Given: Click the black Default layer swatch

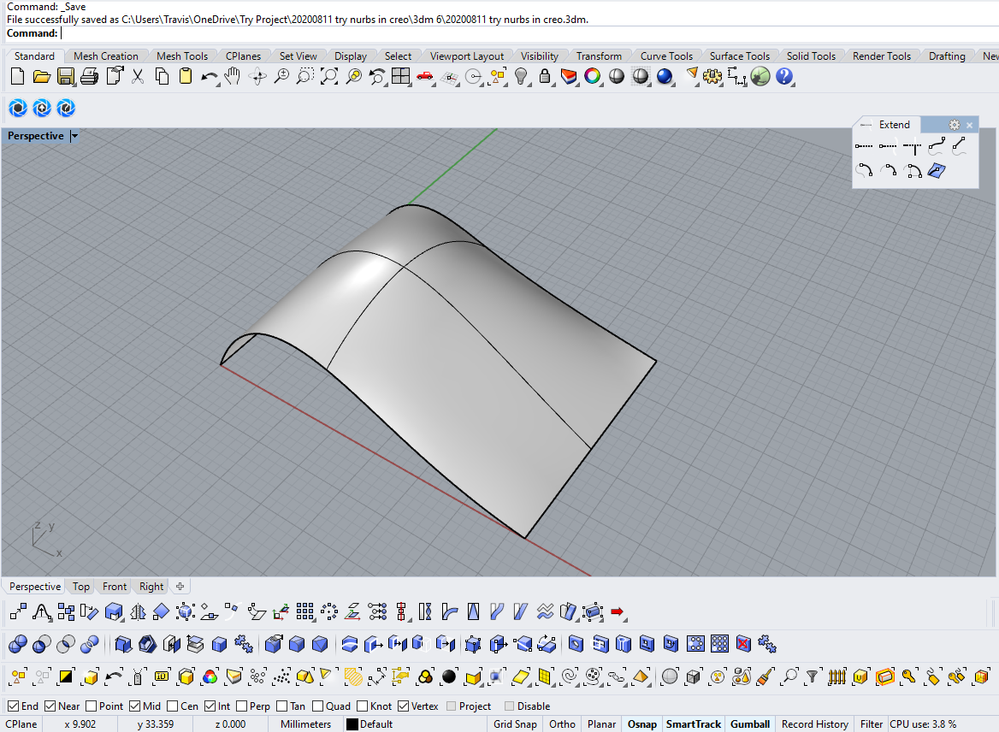Looking at the screenshot, I should pyautogui.click(x=352, y=724).
